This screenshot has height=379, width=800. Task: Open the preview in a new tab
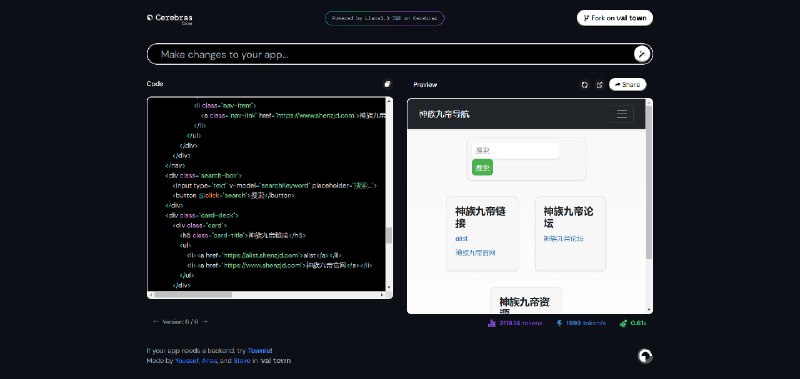600,85
